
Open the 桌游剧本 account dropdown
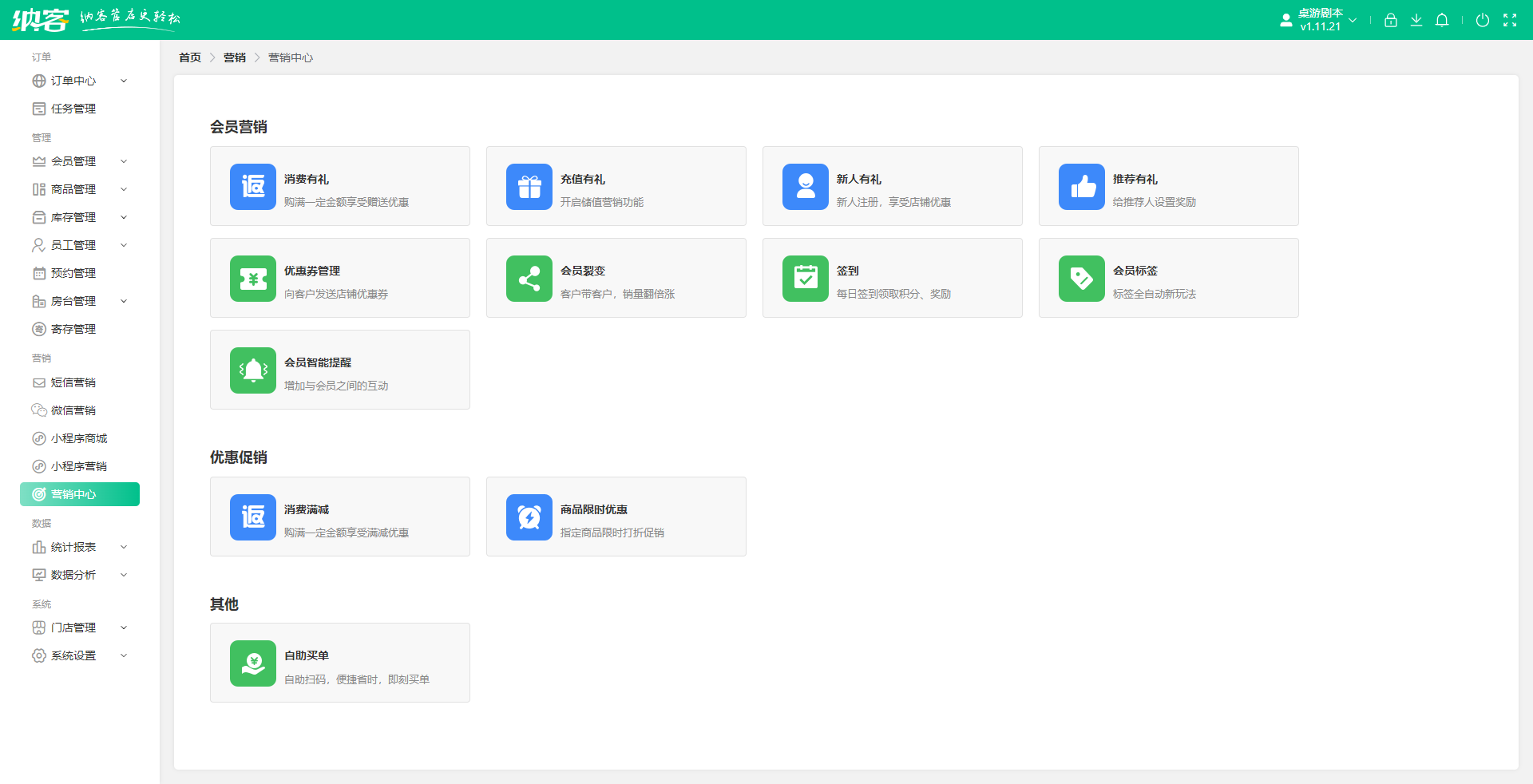1319,20
